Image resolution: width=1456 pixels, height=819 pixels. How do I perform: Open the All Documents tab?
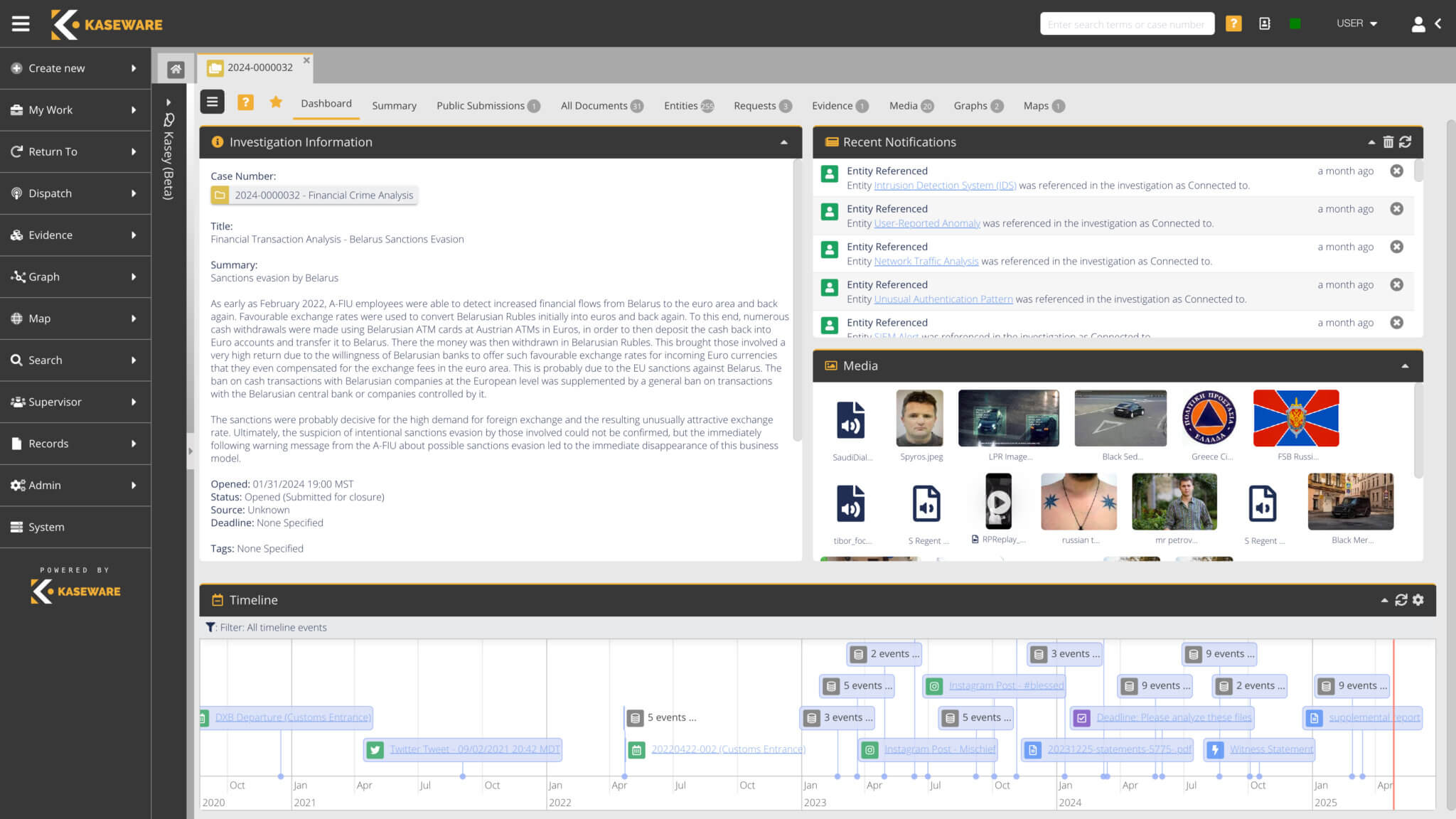click(594, 105)
